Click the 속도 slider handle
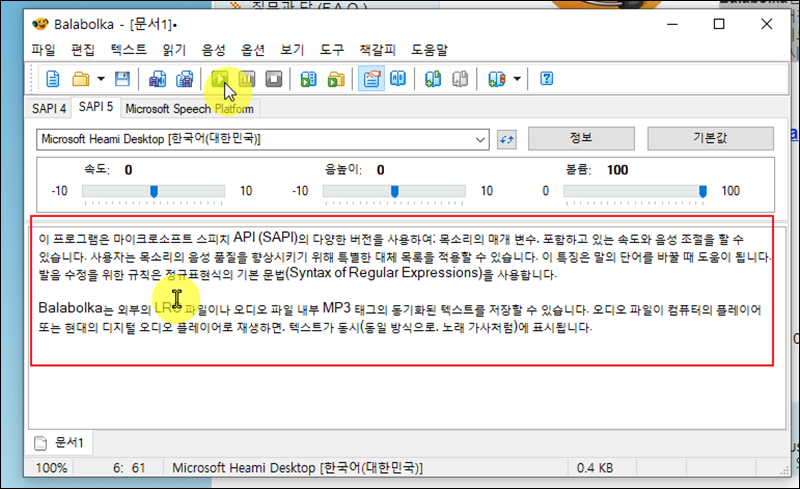Screen dimensions: 800x489 pyautogui.click(x=154, y=191)
